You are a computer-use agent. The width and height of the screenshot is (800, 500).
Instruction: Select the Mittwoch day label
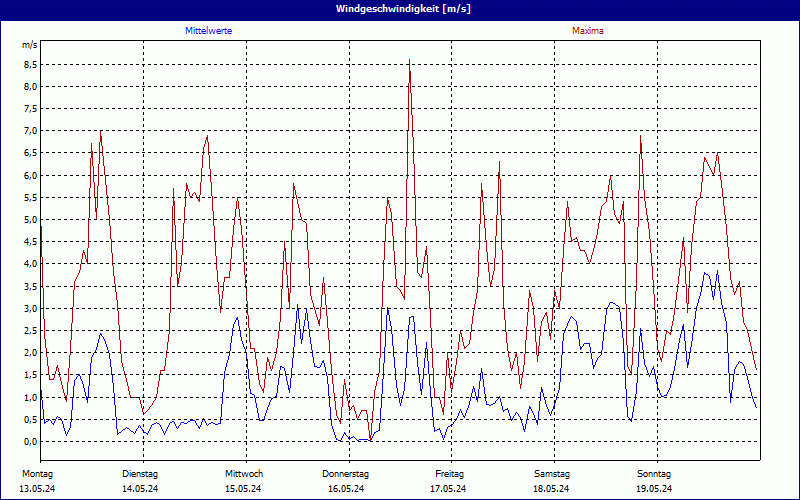244,473
